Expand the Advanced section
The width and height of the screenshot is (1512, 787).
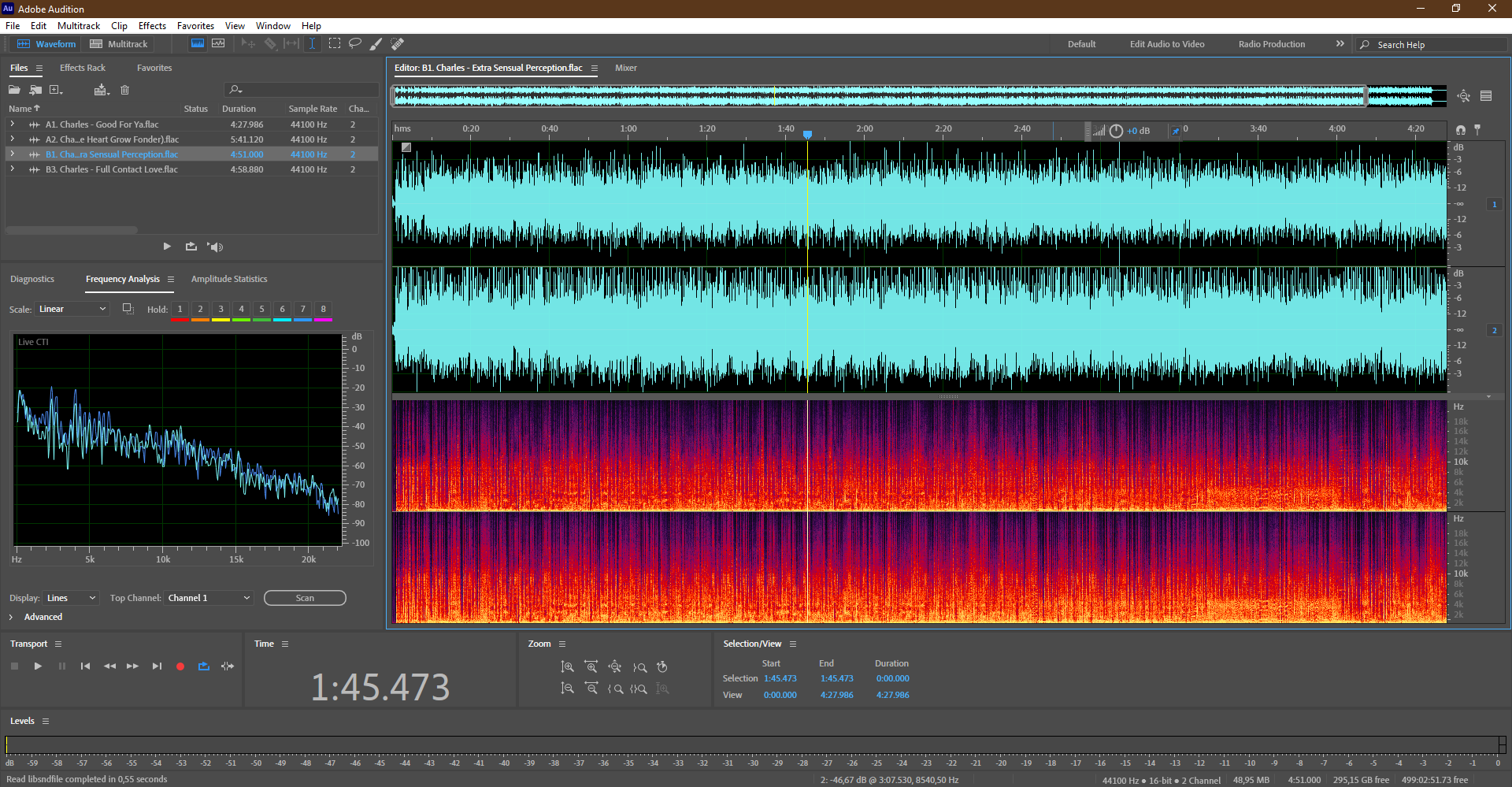coord(11,617)
